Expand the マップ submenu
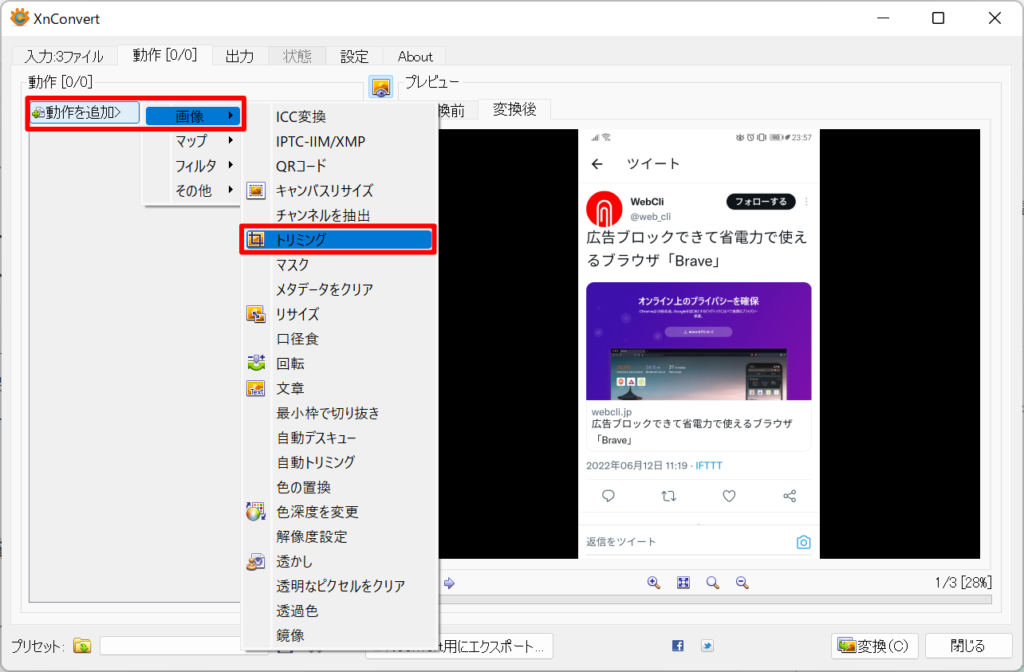1024x672 pixels. pyautogui.click(x=190, y=141)
